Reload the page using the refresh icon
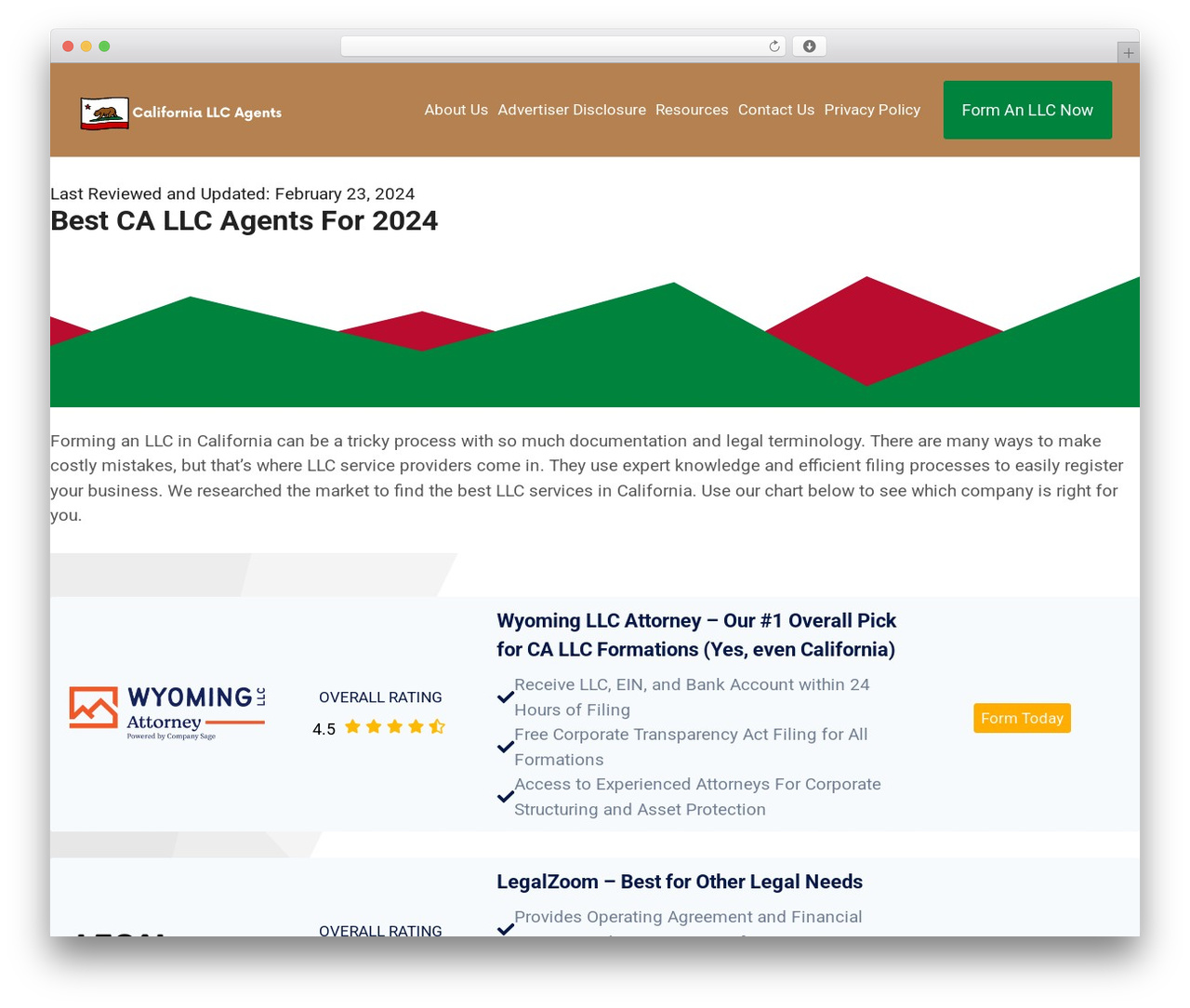 pyautogui.click(x=773, y=46)
